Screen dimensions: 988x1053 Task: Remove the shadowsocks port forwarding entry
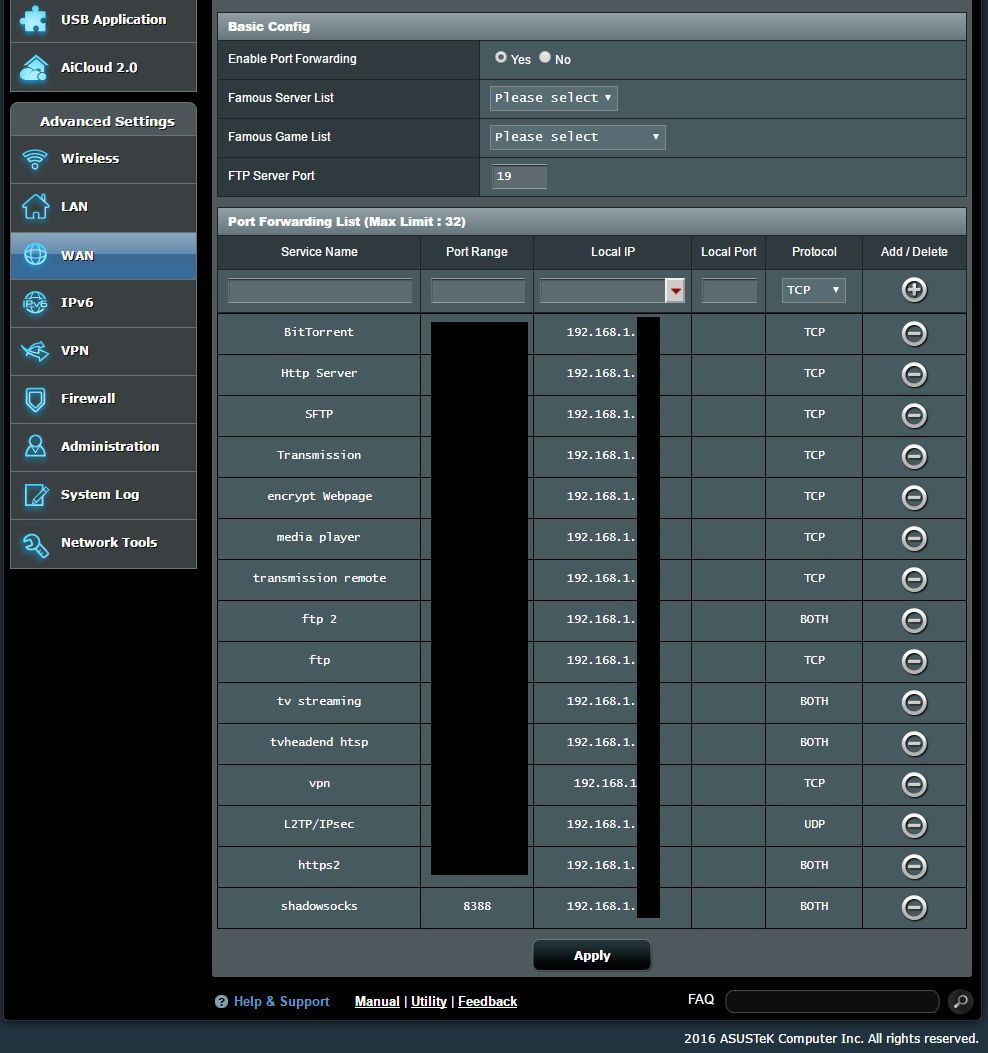(x=913, y=907)
